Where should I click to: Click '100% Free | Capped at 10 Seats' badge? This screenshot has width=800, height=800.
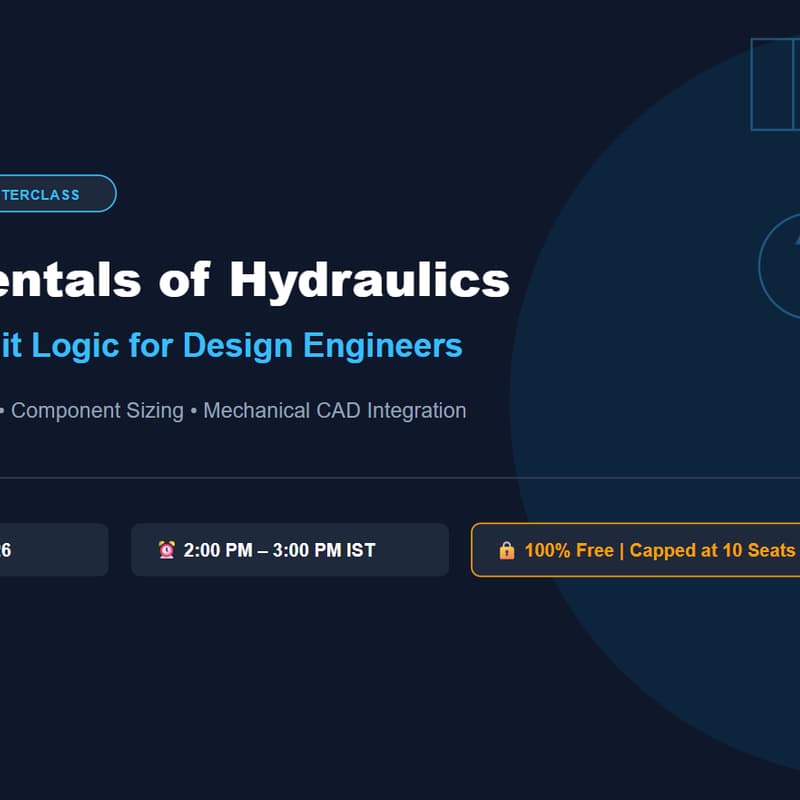click(635, 550)
